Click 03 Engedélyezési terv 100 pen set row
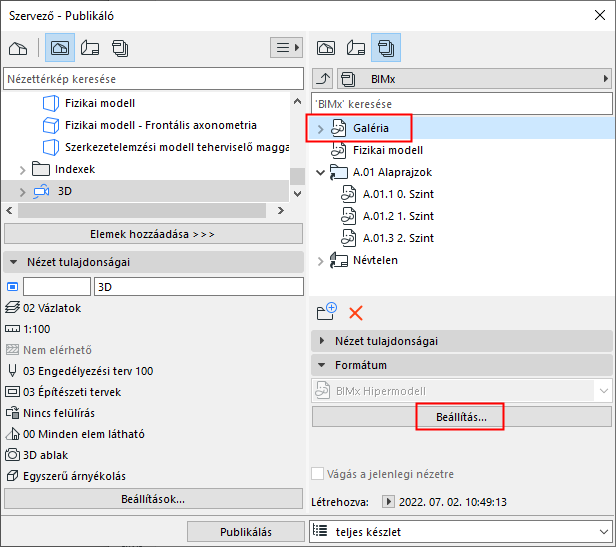This screenshot has width=616, height=547. pos(79,371)
